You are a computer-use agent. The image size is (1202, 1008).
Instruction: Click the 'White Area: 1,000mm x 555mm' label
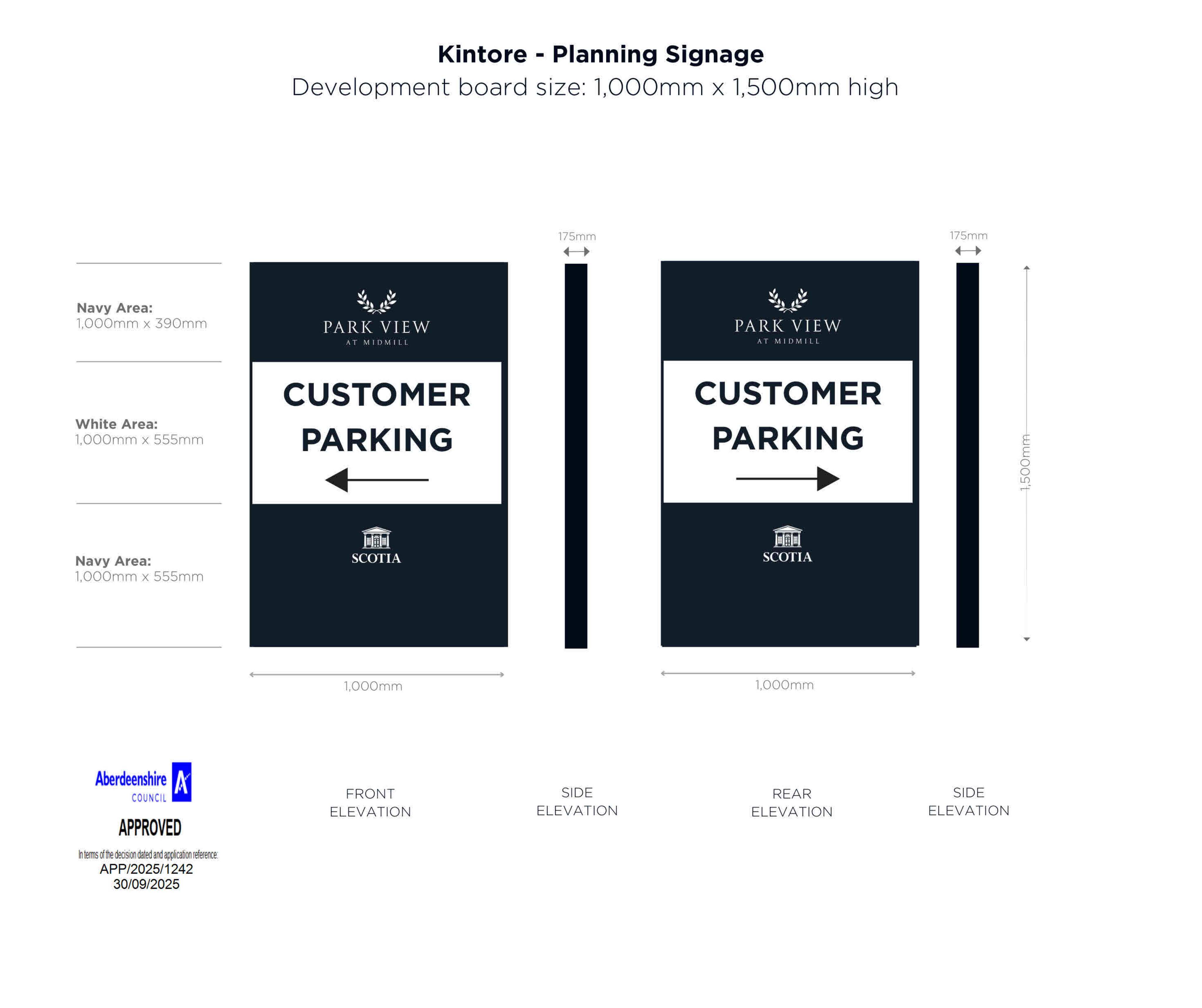pos(139,431)
